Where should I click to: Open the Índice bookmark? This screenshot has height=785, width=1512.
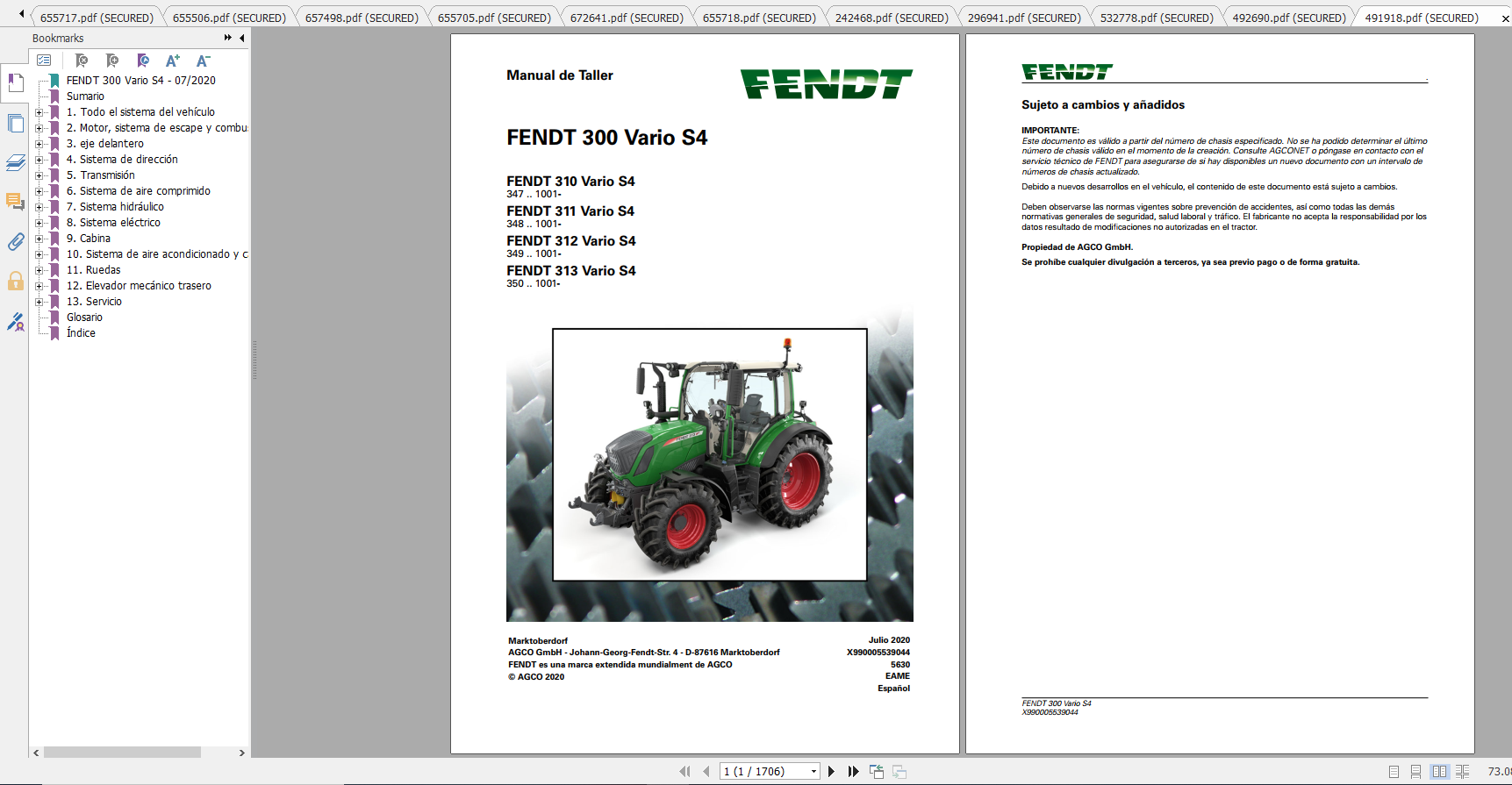click(81, 333)
